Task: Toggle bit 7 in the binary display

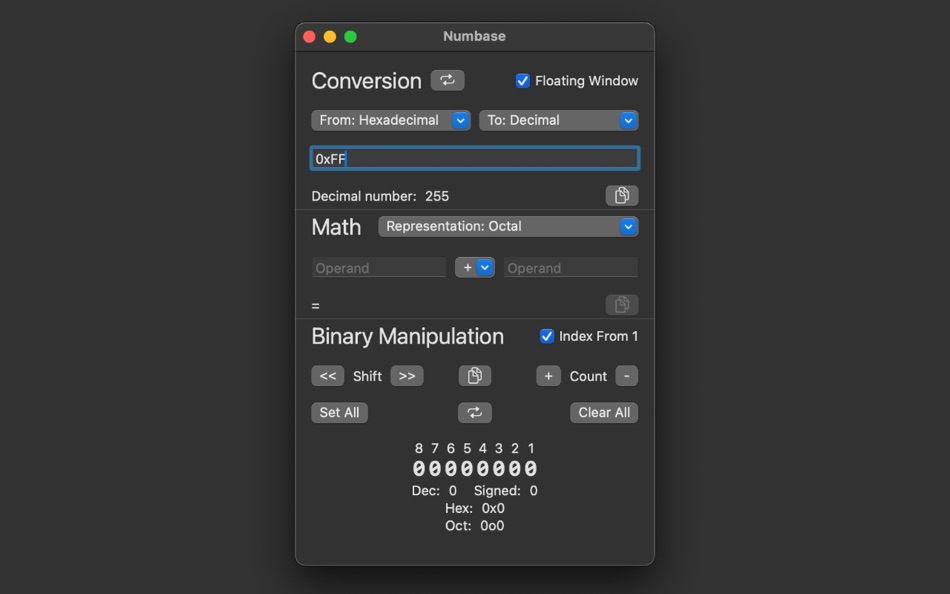Action: (x=434, y=468)
